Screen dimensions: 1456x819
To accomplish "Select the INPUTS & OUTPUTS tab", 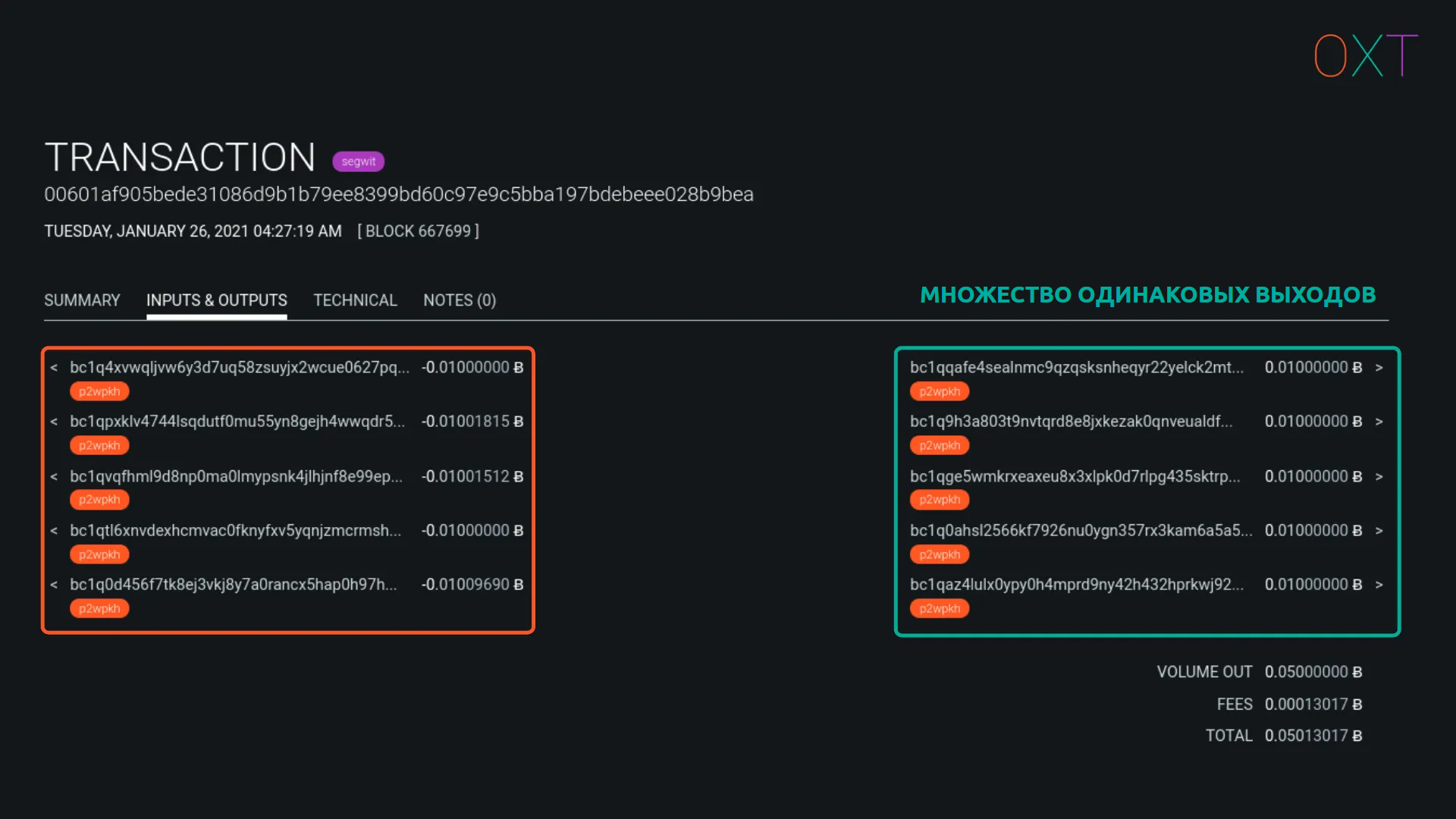I will 216,300.
